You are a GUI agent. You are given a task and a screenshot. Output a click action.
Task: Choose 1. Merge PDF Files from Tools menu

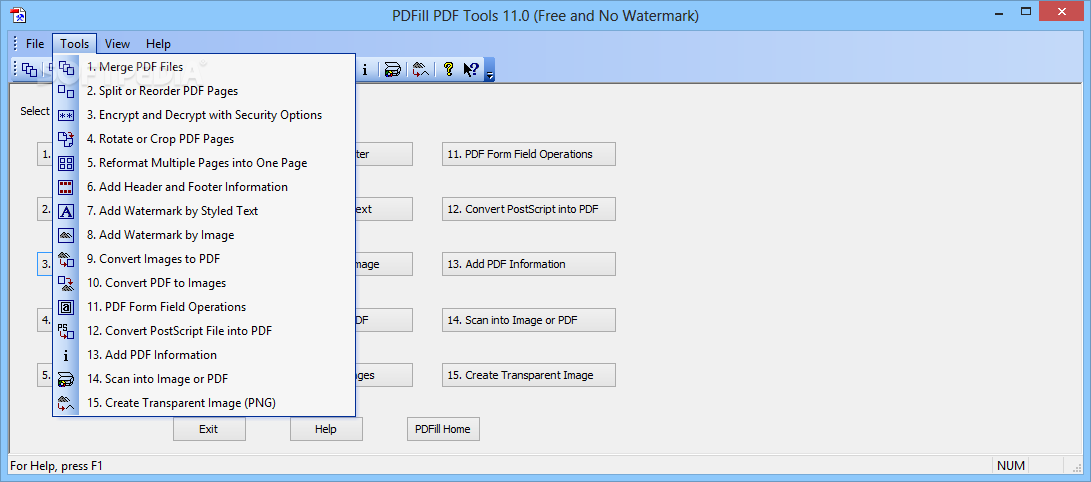pos(204,67)
